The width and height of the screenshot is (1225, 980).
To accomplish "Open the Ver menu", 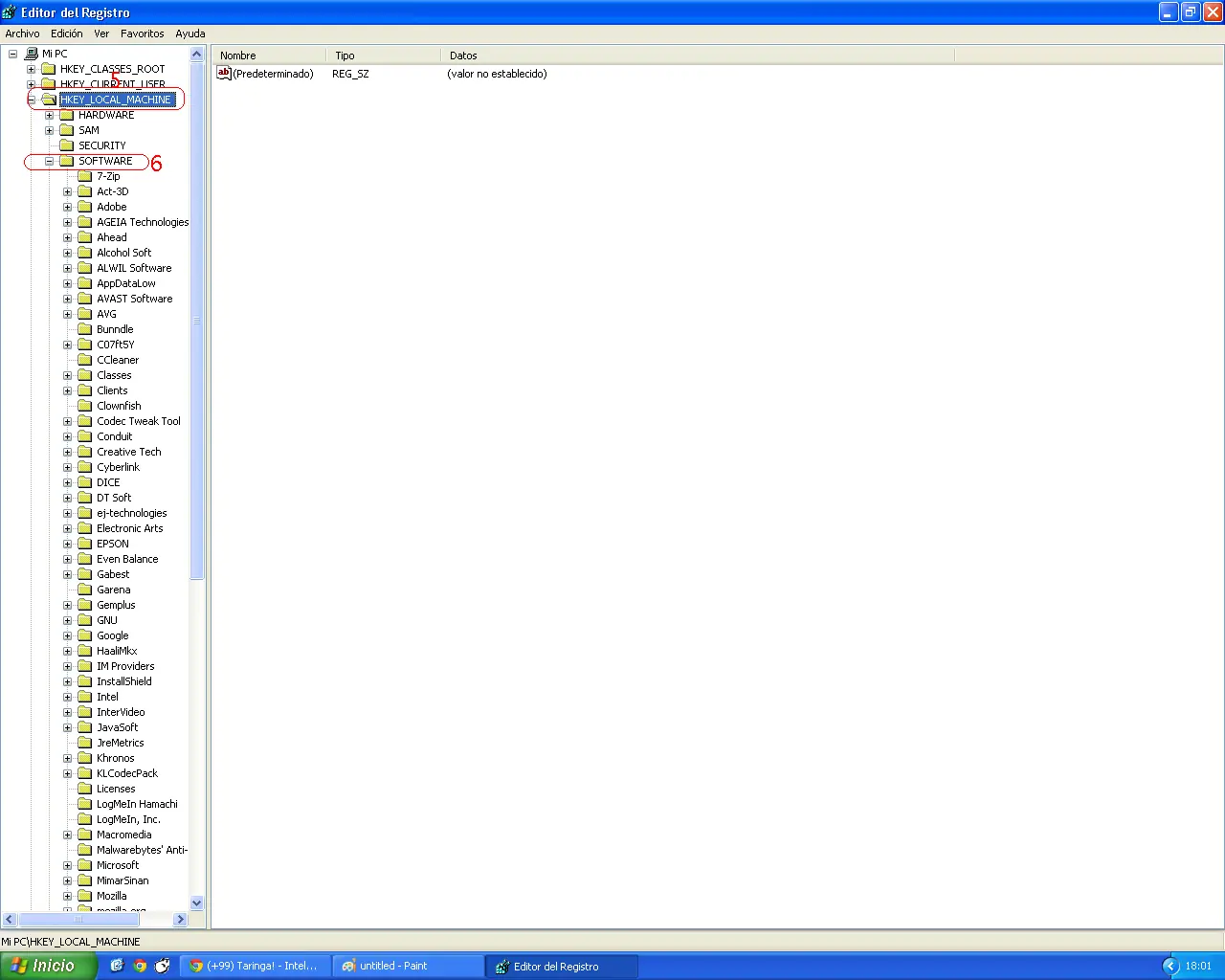I will click(x=101, y=33).
